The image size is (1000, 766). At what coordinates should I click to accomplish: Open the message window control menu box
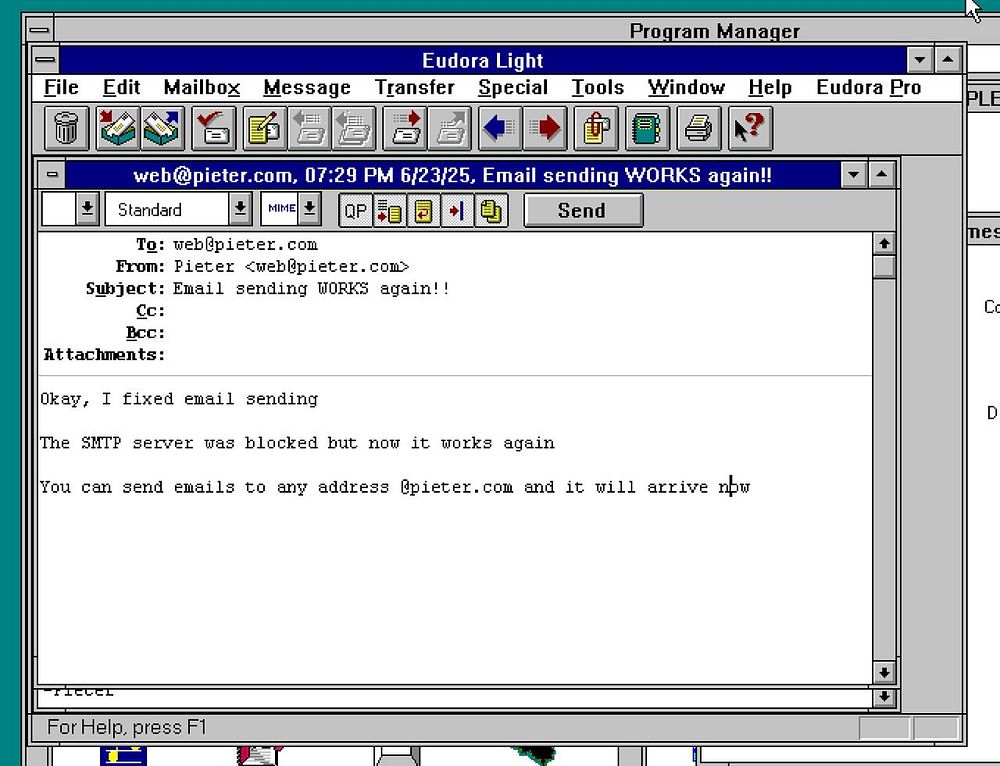click(52, 175)
